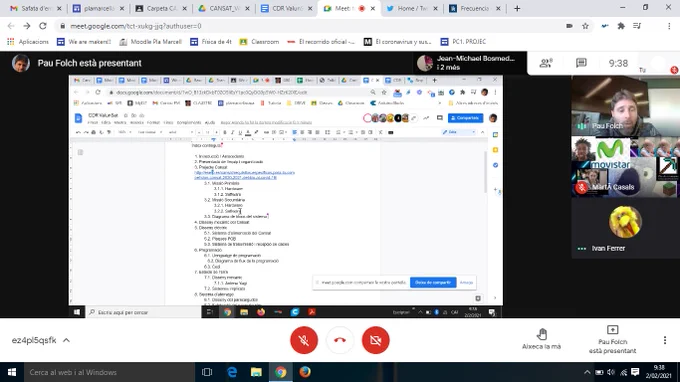Toggle the camera off button
This screenshot has width=680, height=382.
(376, 340)
